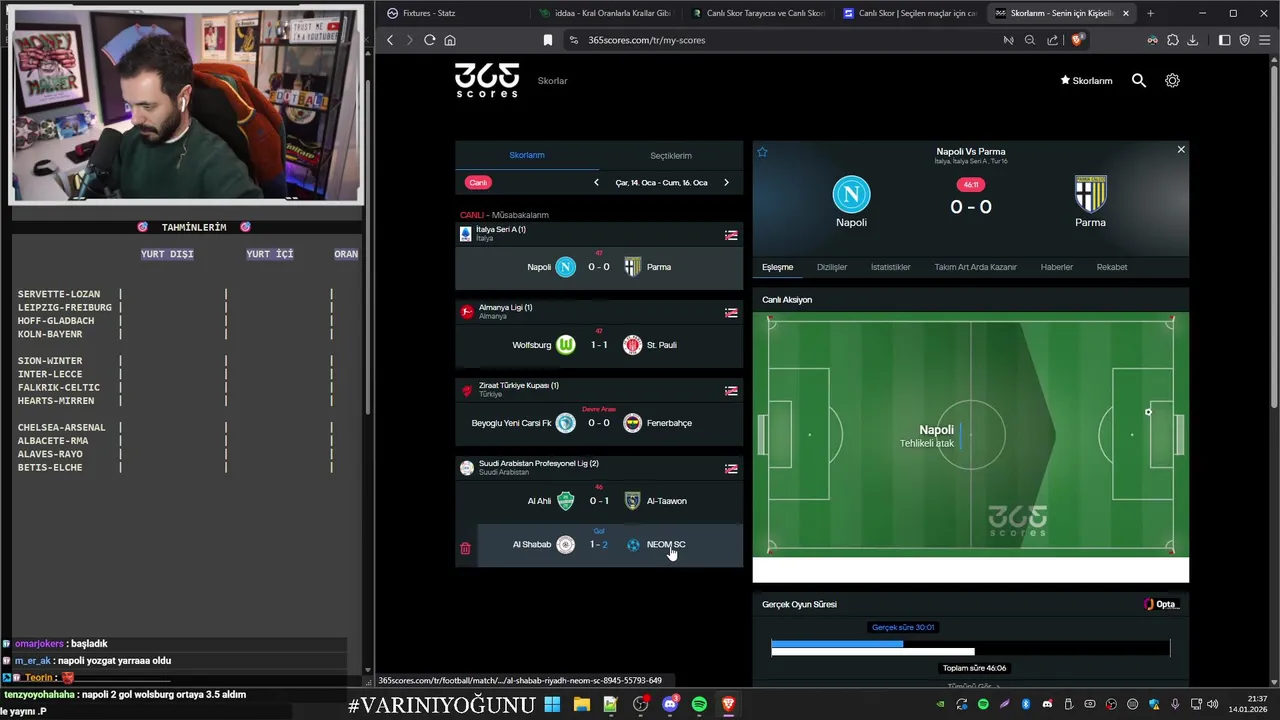
Task: Open File Explorer from the taskbar
Action: click(x=581, y=705)
